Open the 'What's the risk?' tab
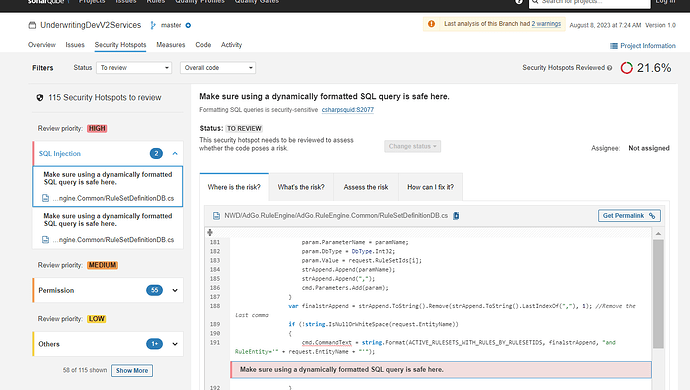The image size is (690, 390). pos(301,187)
